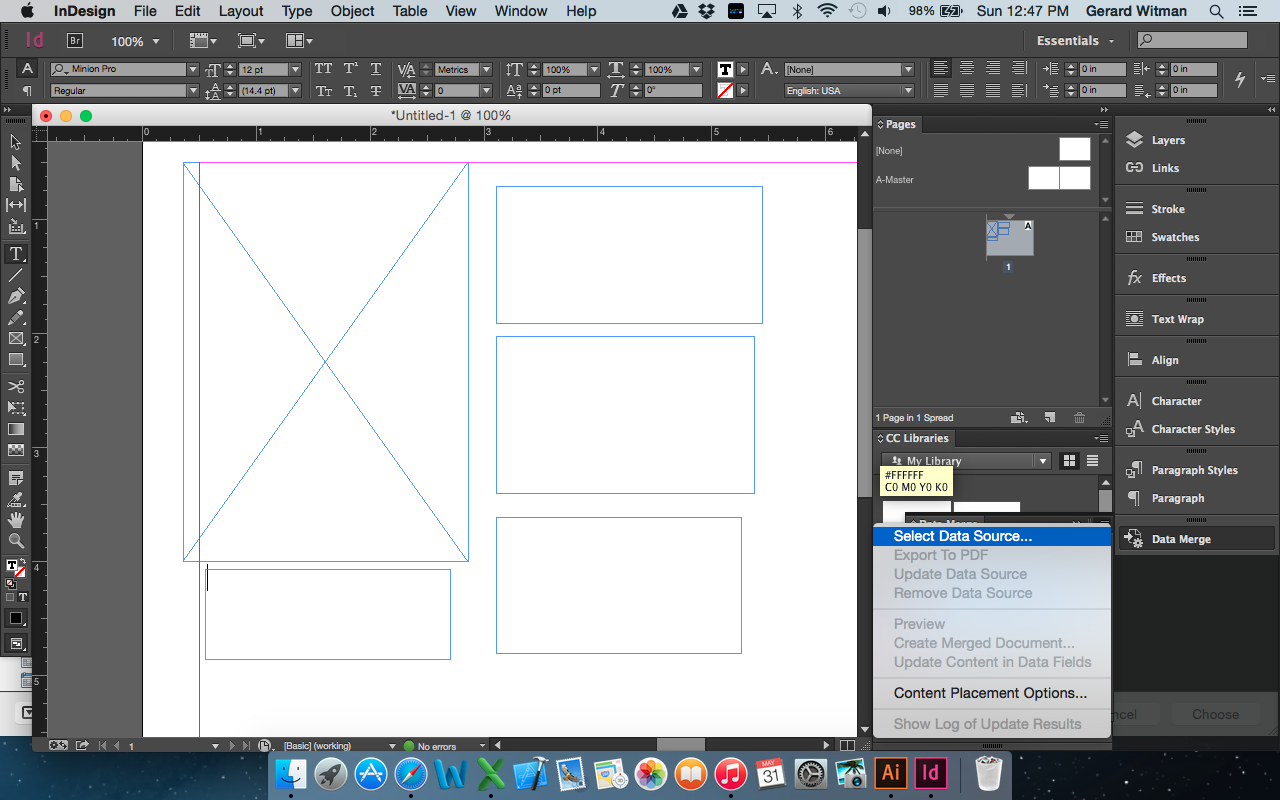Viewport: 1280px width, 800px height.
Task: Open the English: USA language dropdown
Action: (x=908, y=91)
